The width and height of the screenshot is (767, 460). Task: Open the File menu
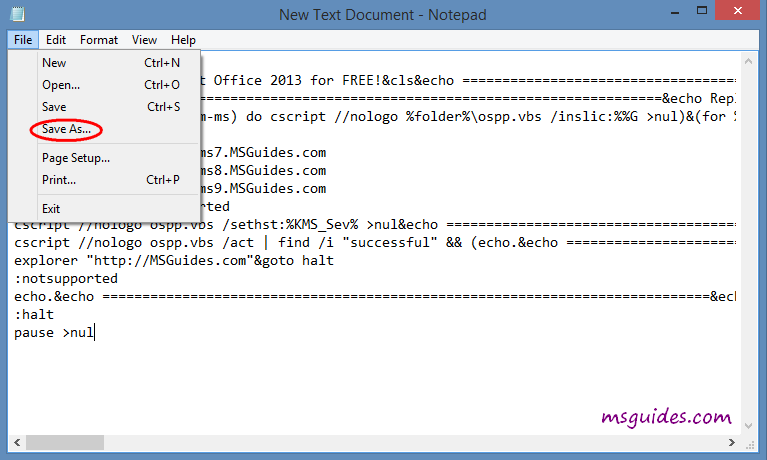click(x=23, y=40)
